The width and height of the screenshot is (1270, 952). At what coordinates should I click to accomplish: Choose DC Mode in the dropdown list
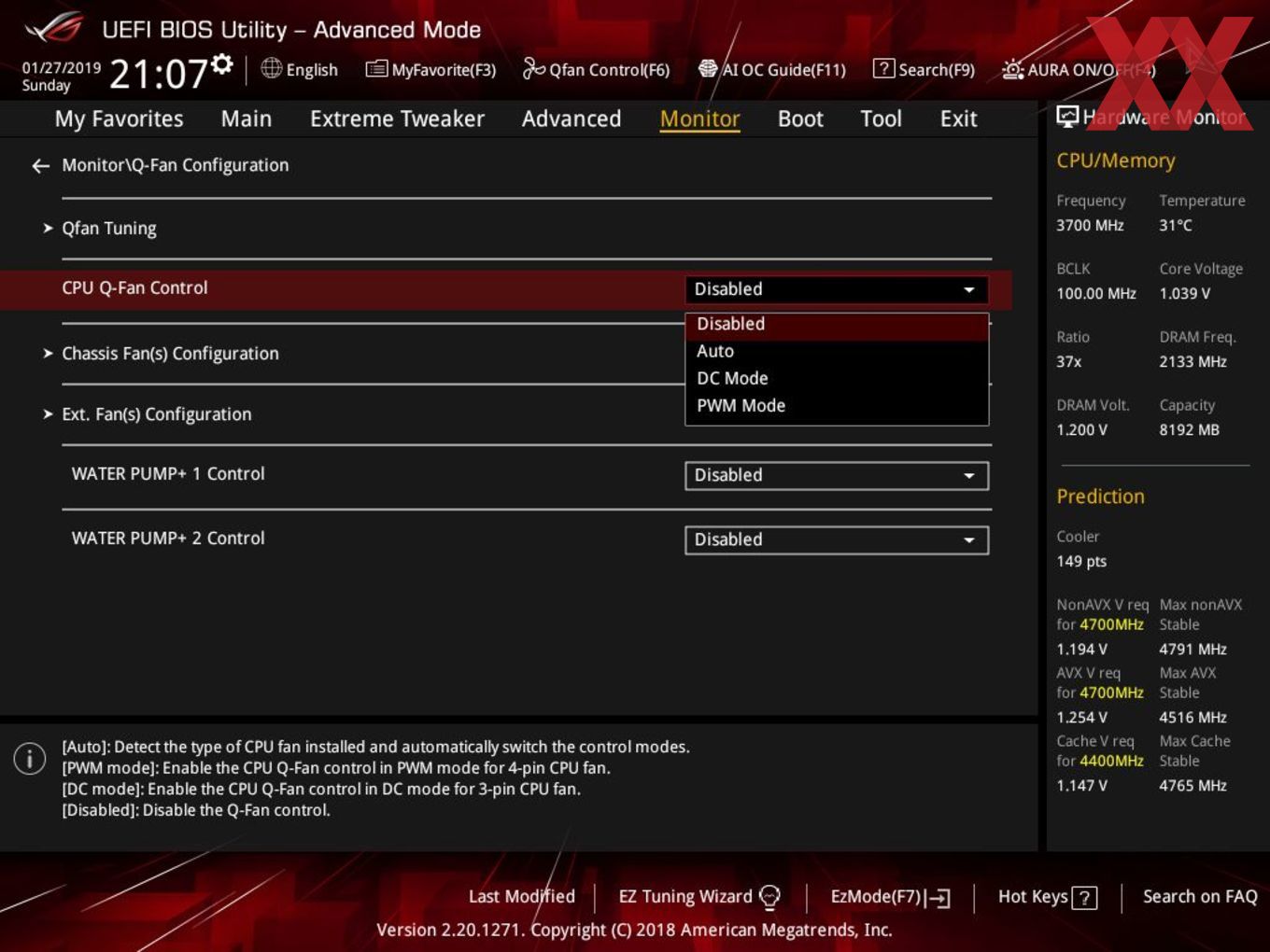[x=837, y=378]
